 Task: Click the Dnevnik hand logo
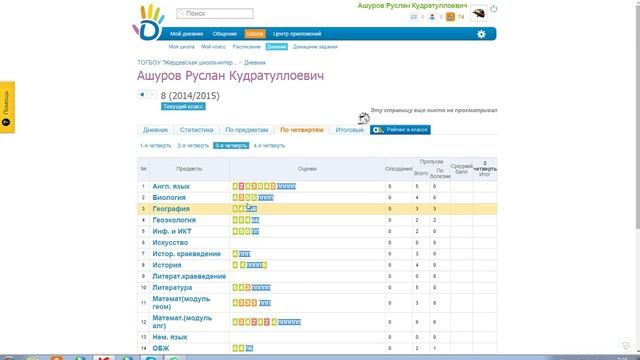[148, 23]
